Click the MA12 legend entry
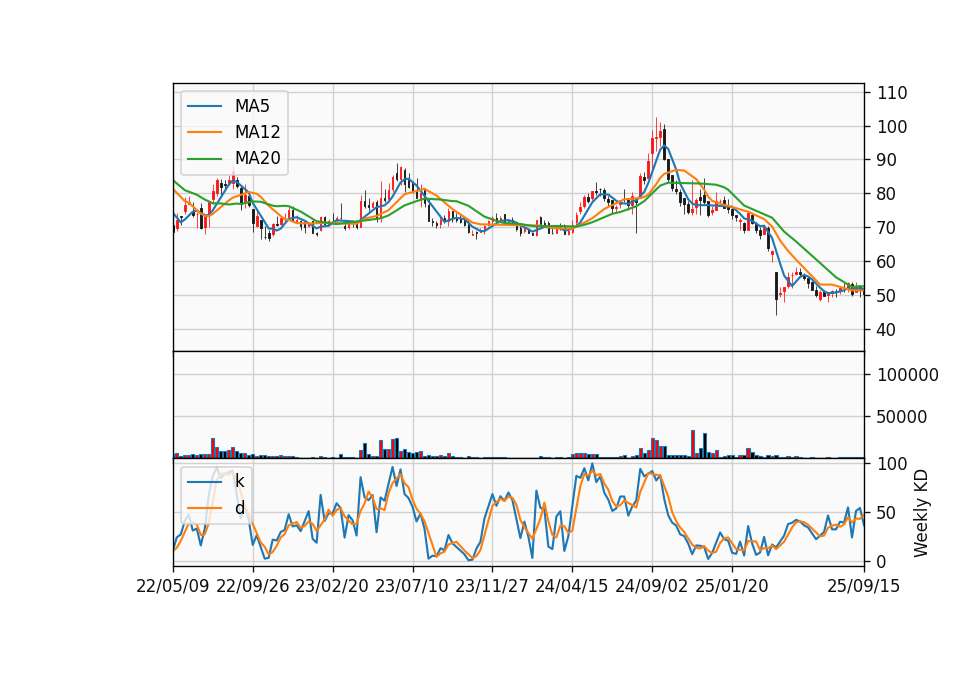The image size is (960, 690). [234, 132]
